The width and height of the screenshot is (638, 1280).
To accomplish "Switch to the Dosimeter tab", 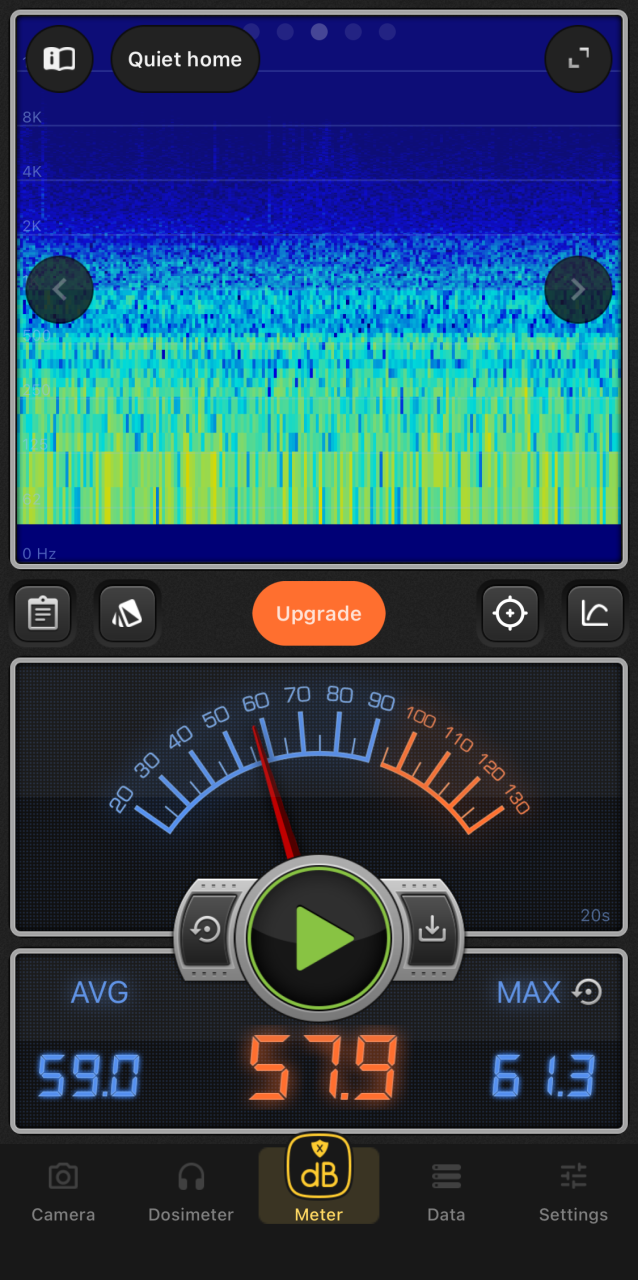I will pos(191,1192).
